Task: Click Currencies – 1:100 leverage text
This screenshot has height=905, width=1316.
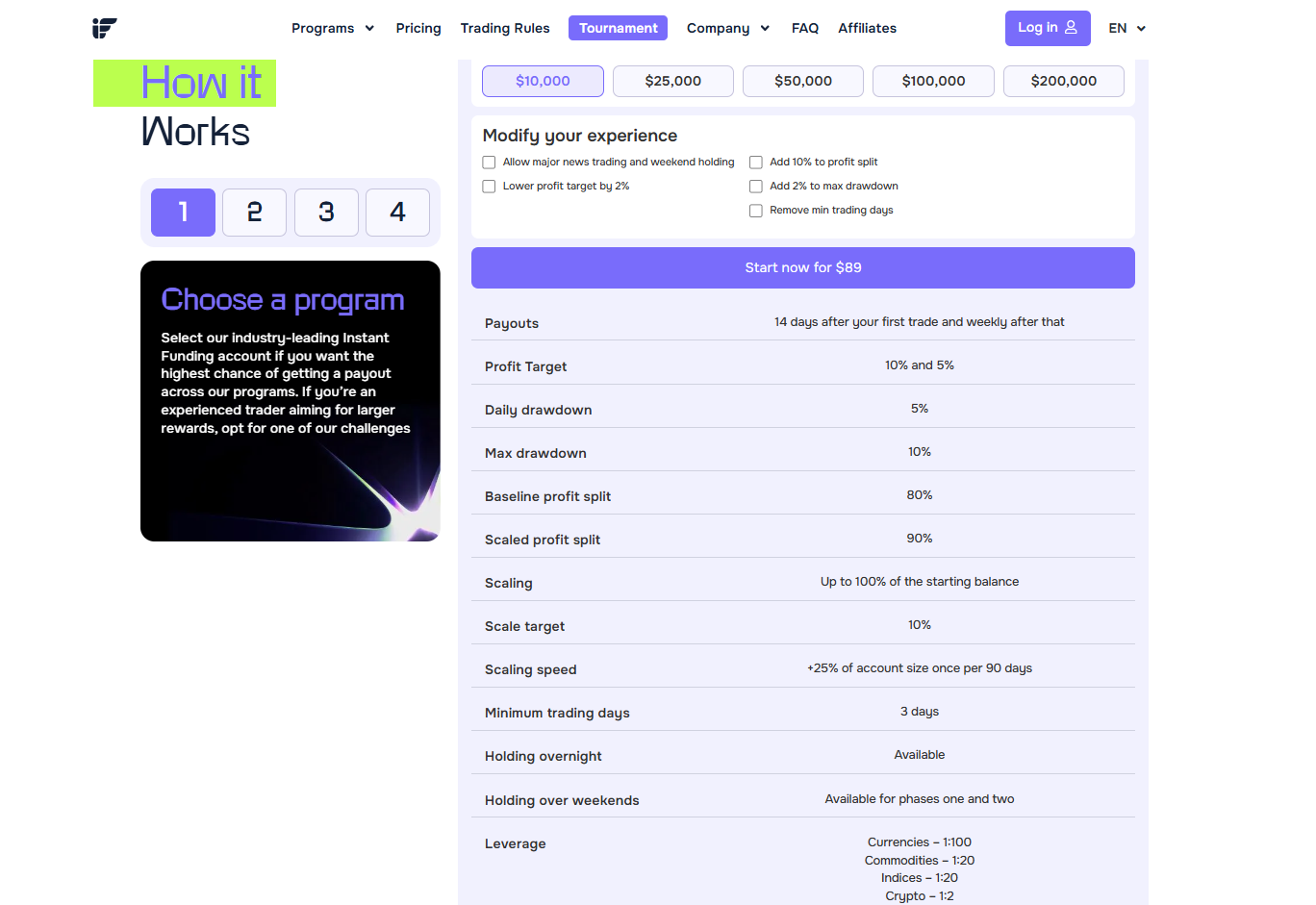Action: [920, 842]
